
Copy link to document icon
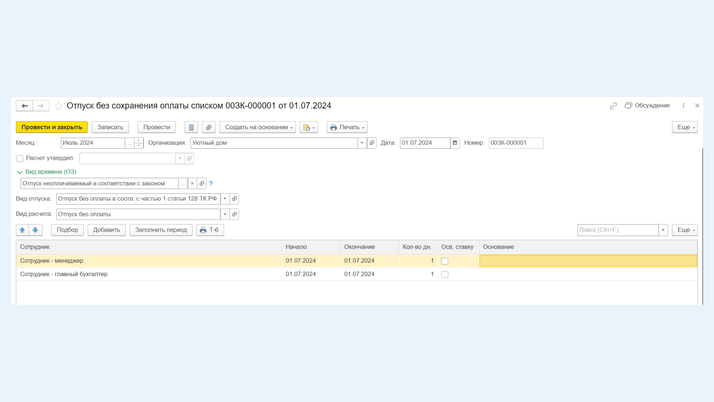(x=613, y=106)
